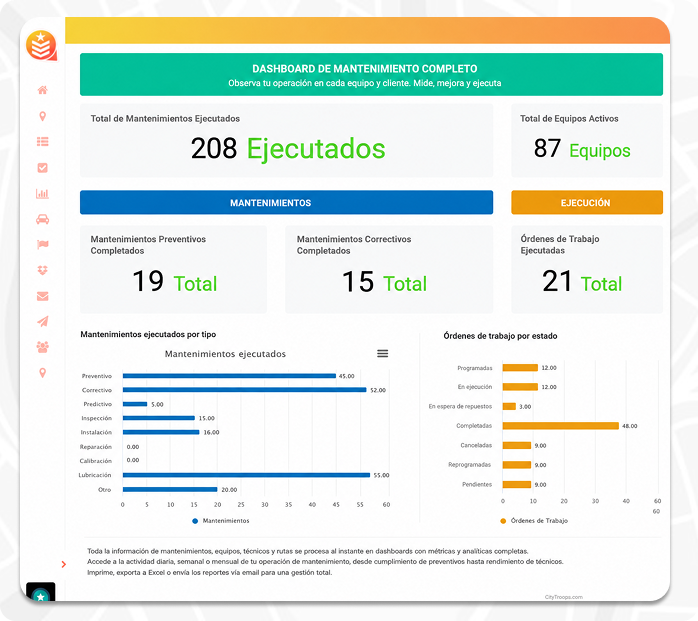Screen dimensions: 698x621
Task: Open the bar chart reports sidebar icon
Action: 42,193
